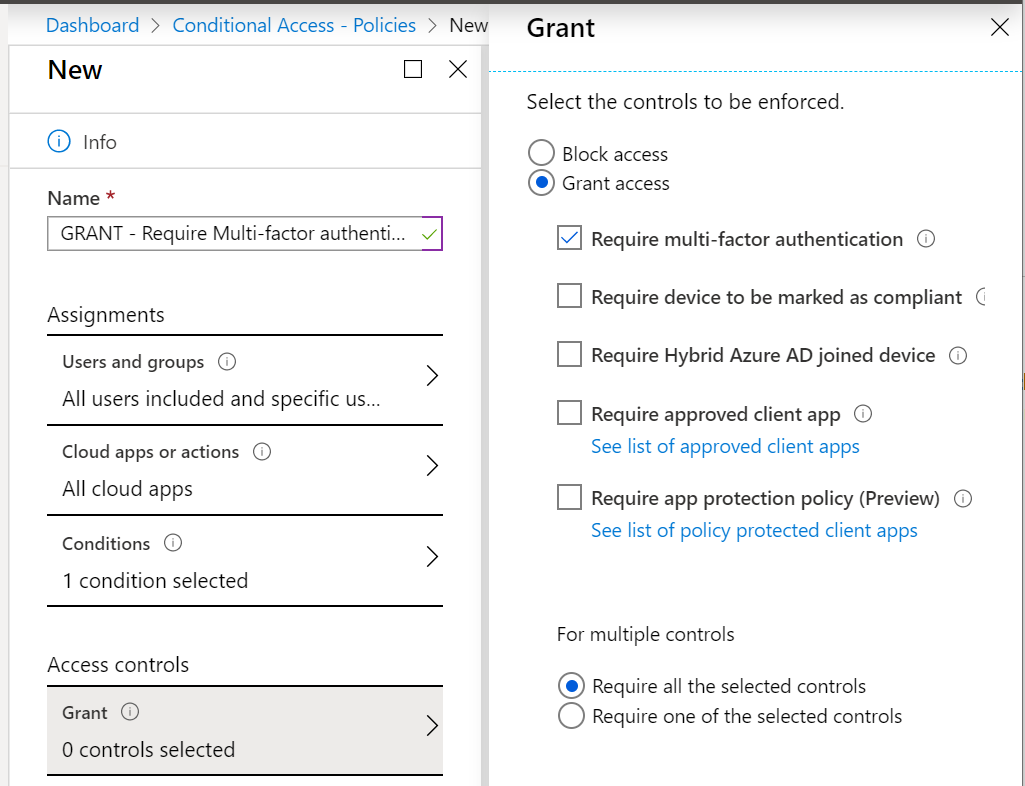The height and width of the screenshot is (786, 1025).
Task: Expand the Users and groups chevron
Action: pyautogui.click(x=432, y=375)
